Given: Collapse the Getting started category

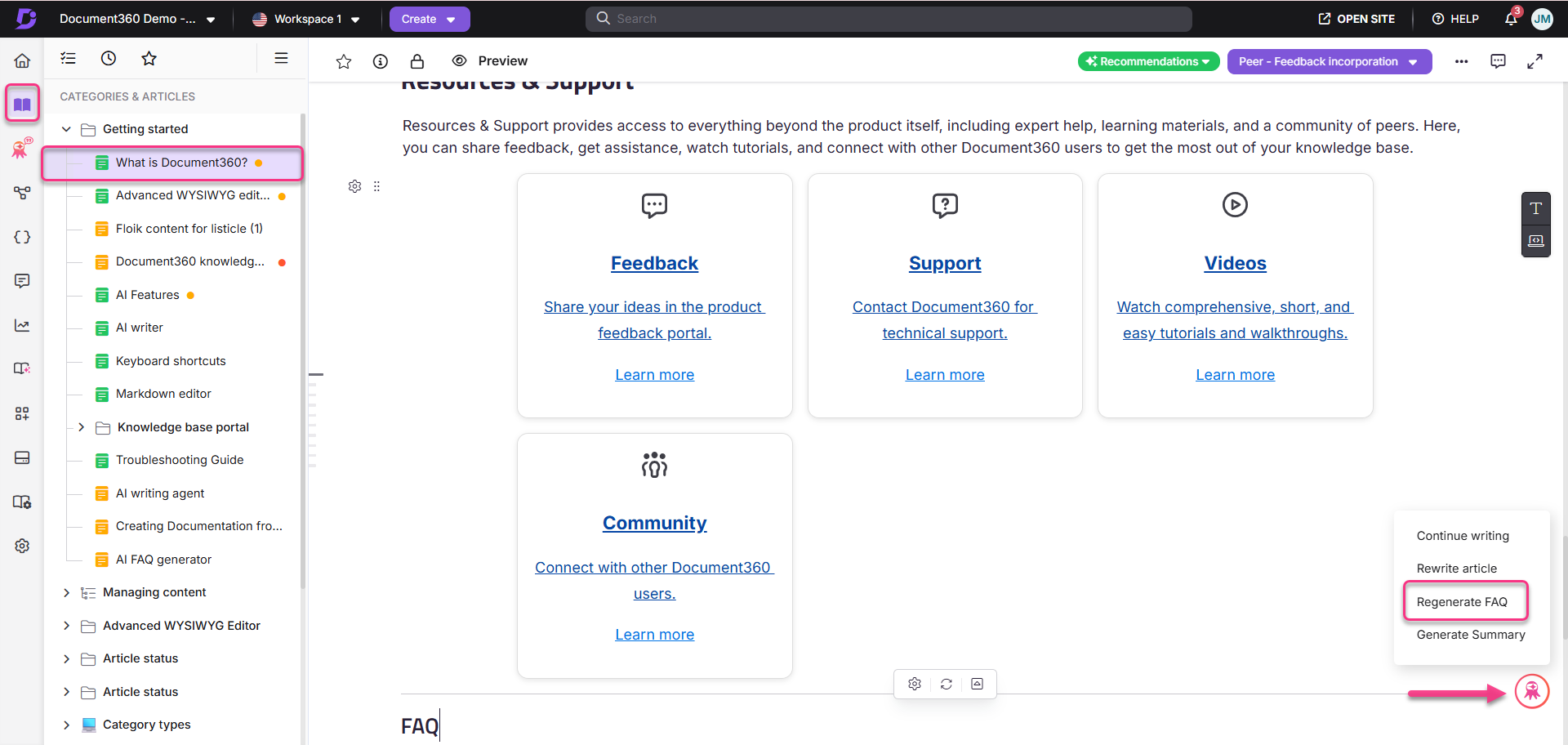Looking at the screenshot, I should [65, 128].
